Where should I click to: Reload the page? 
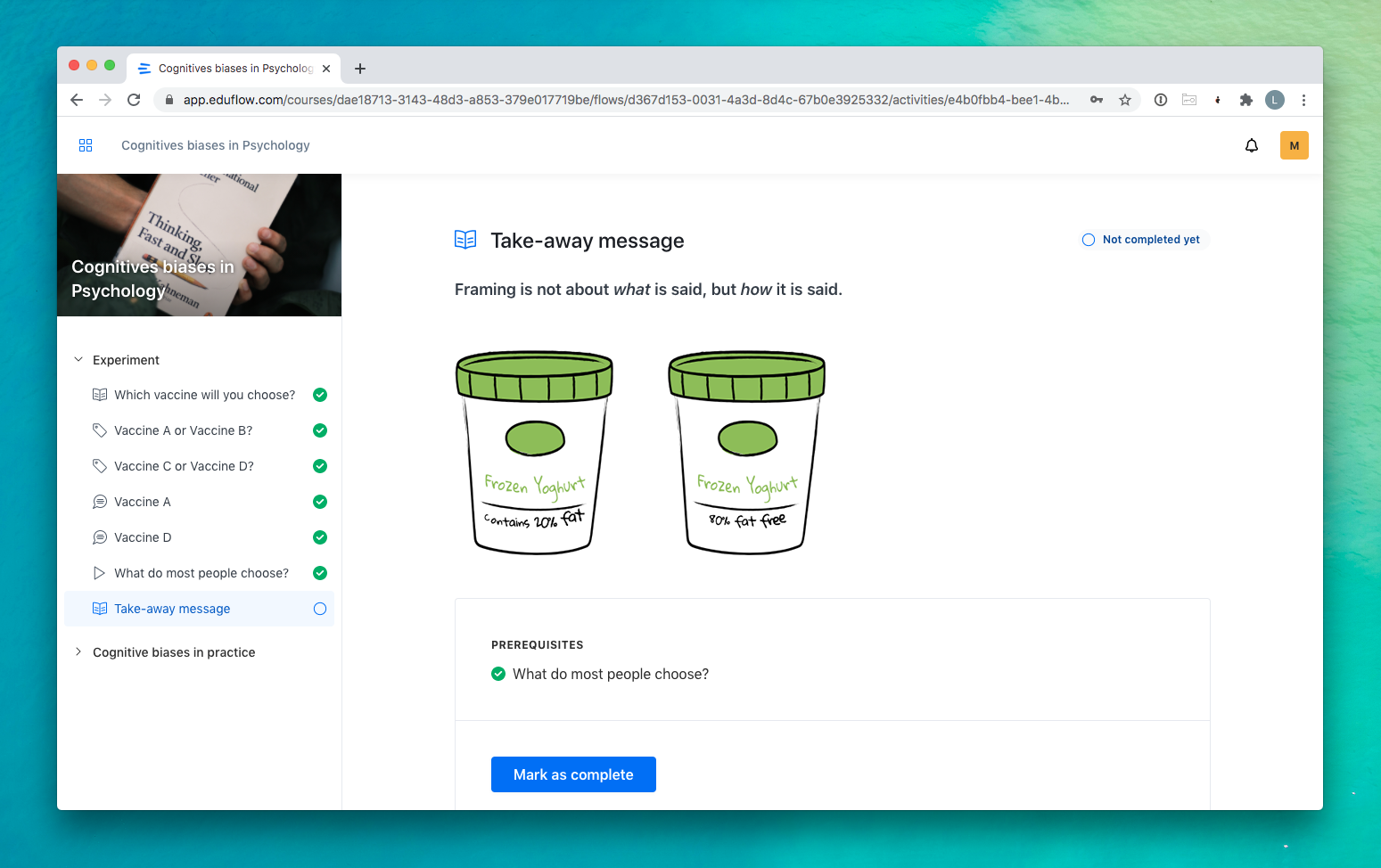click(x=134, y=100)
